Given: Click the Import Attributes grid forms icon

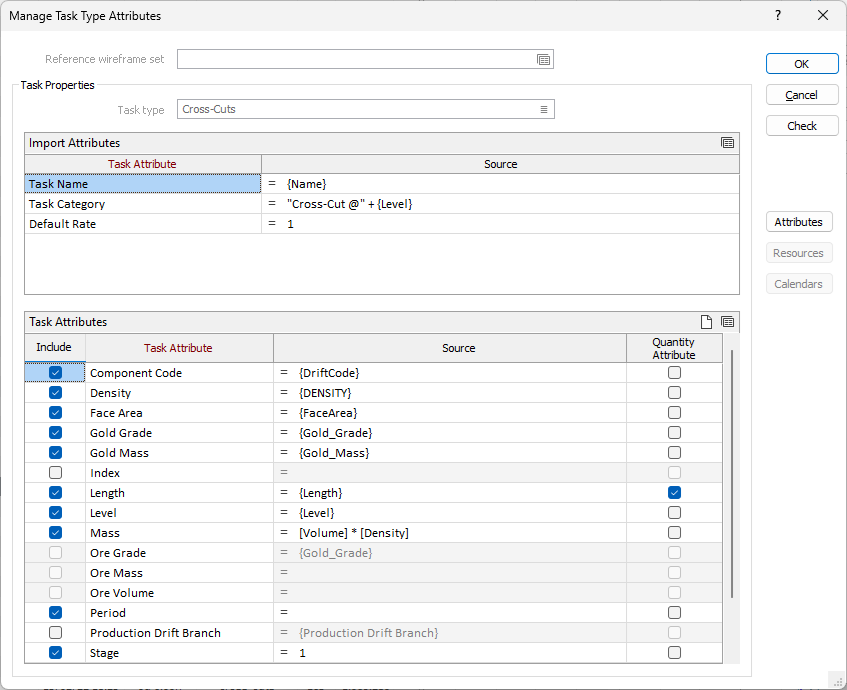Looking at the screenshot, I should click(727, 143).
